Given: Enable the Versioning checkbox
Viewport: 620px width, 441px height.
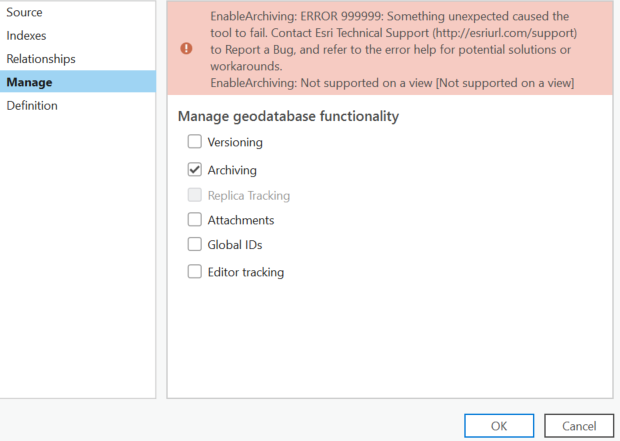Looking at the screenshot, I should coord(194,143).
